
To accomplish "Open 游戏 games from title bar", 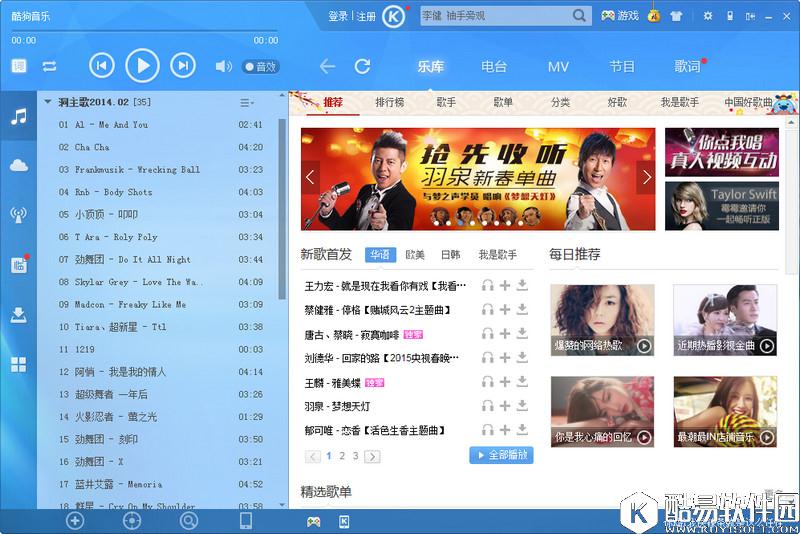I will pos(619,16).
